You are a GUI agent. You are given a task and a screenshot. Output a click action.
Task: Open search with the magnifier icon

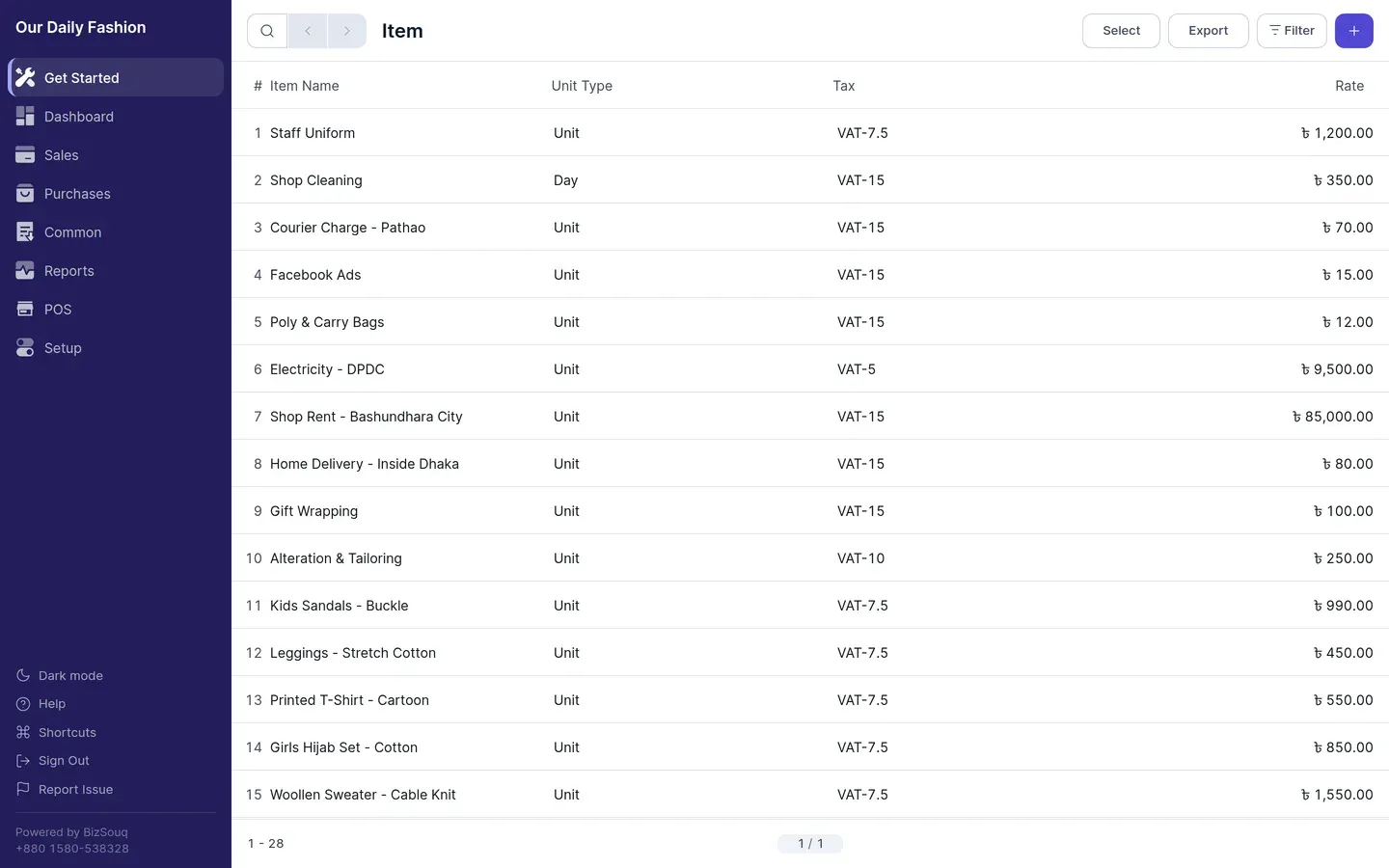(x=267, y=31)
